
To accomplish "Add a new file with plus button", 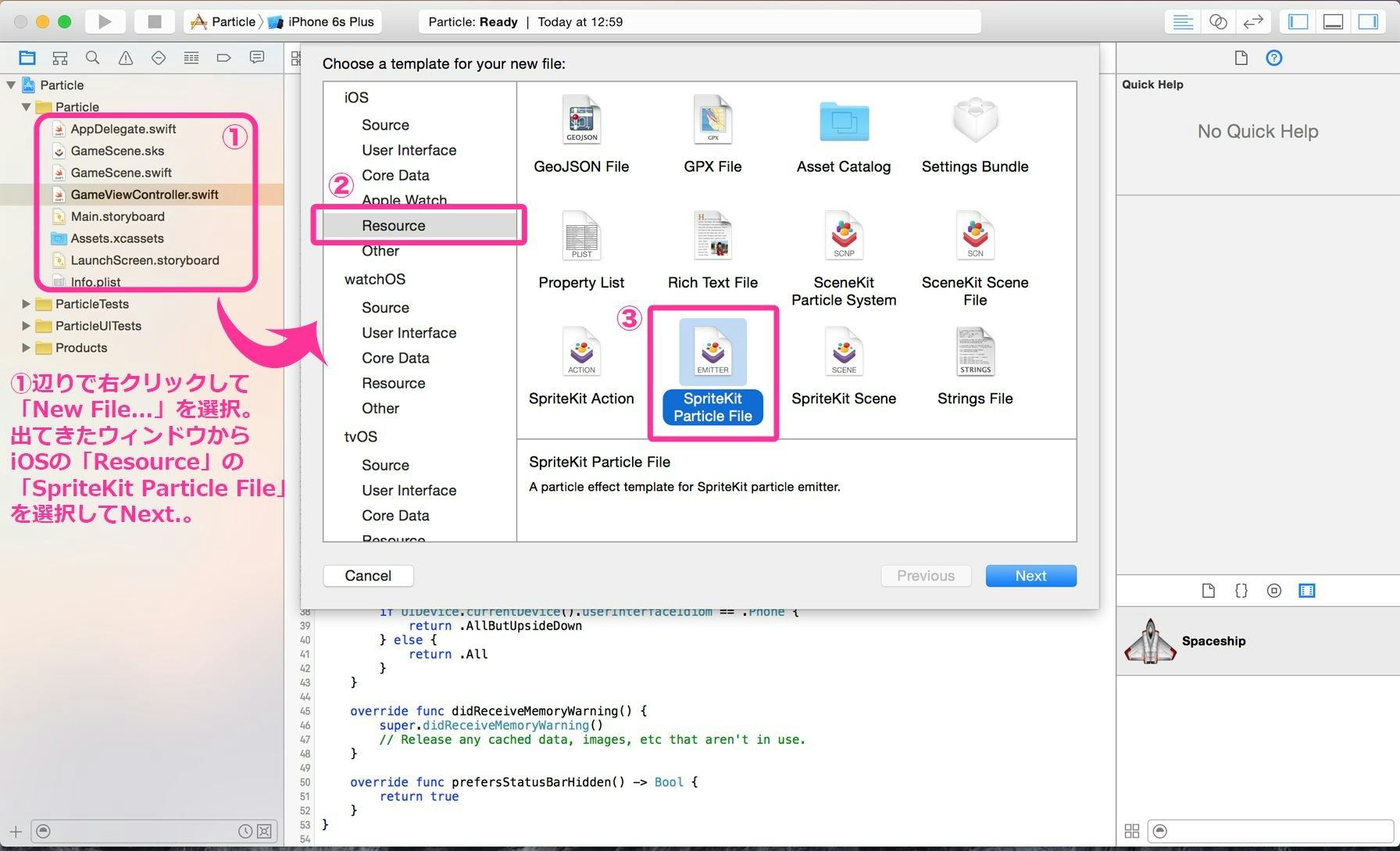I will tap(16, 831).
